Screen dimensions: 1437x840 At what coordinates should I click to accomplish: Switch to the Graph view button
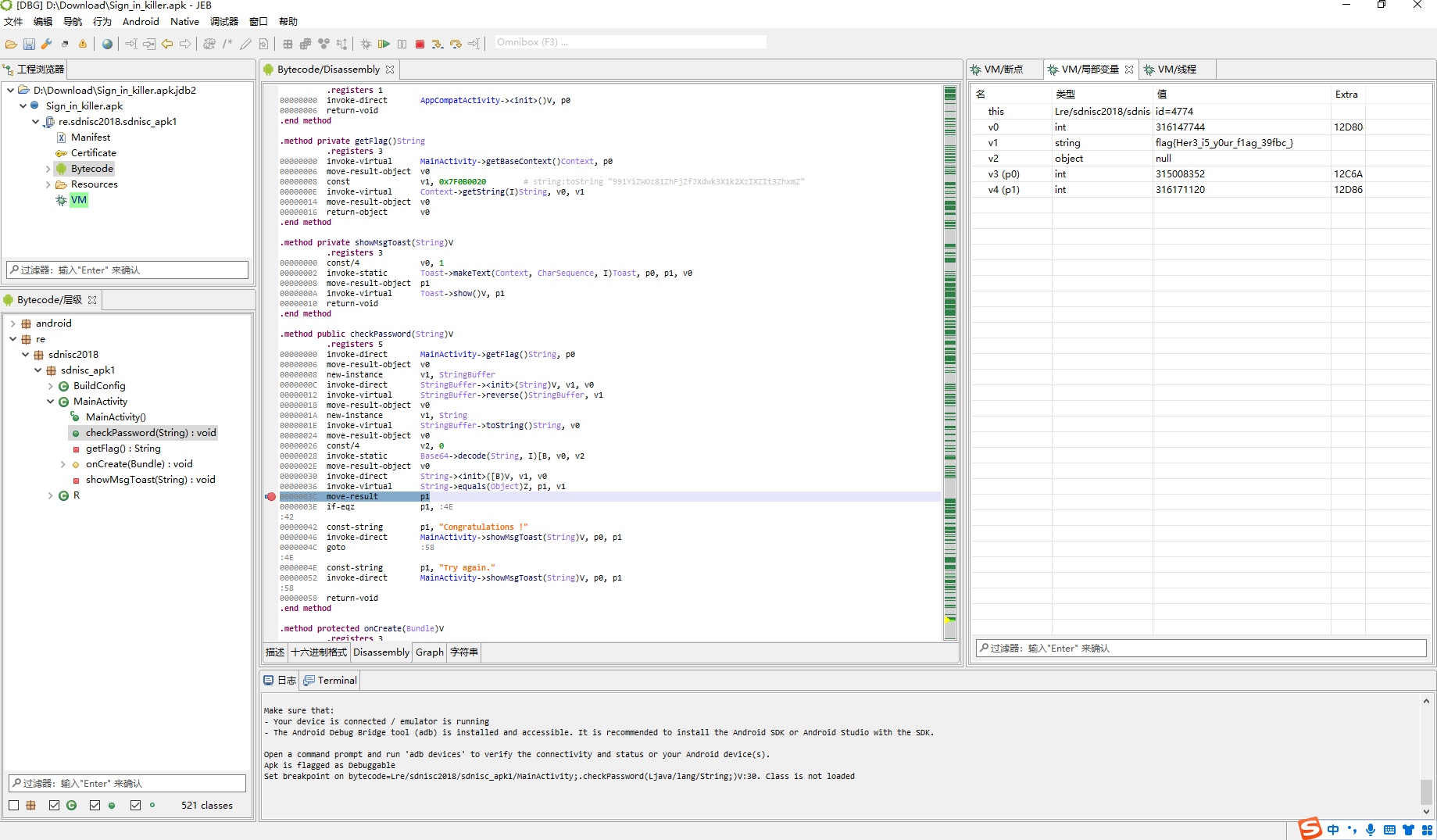[429, 652]
